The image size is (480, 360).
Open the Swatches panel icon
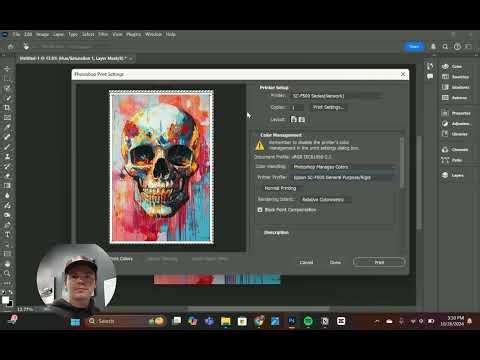[x=445, y=77]
